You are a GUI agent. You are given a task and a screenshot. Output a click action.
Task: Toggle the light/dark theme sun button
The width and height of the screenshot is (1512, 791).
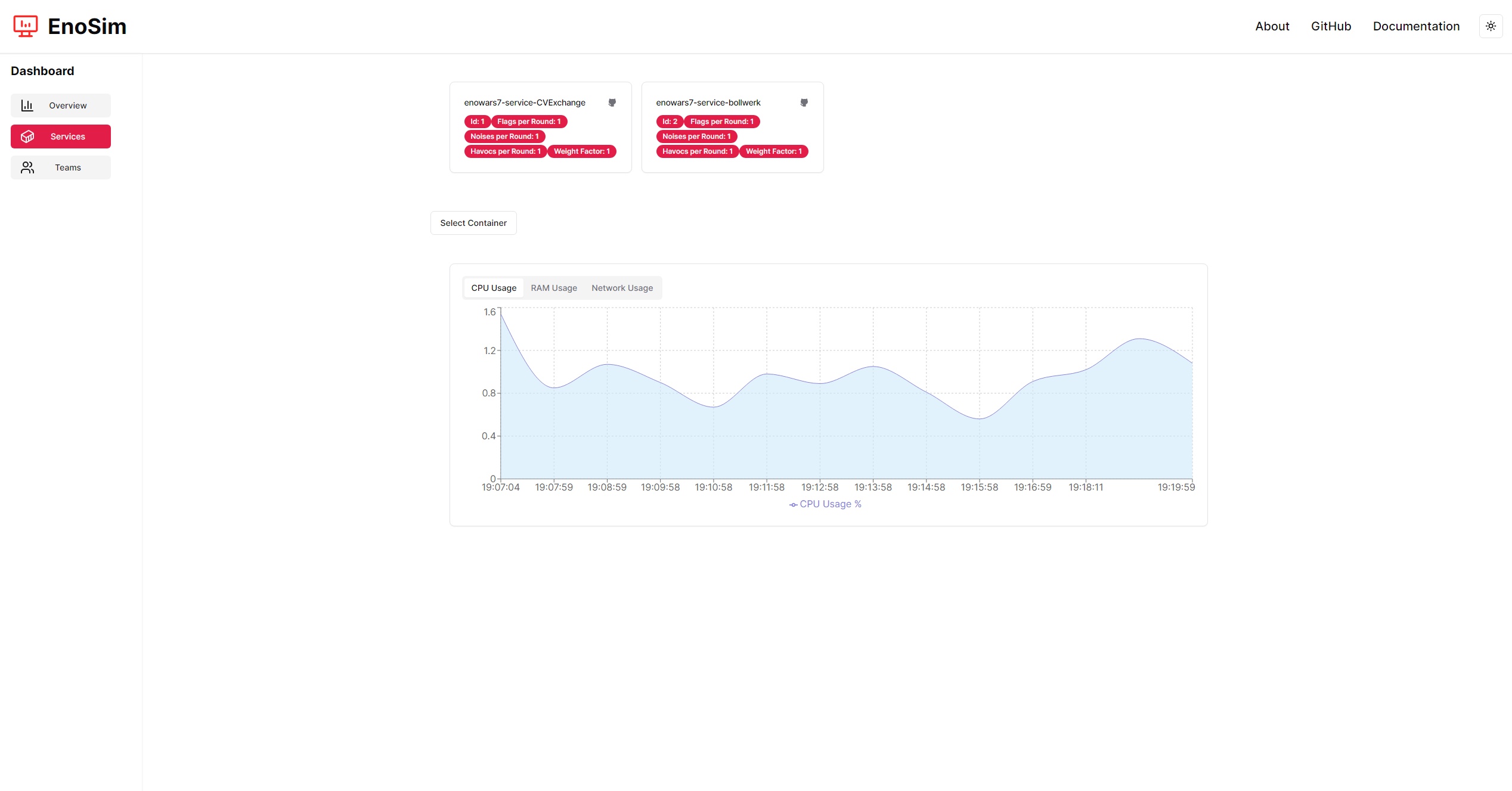pyautogui.click(x=1491, y=26)
